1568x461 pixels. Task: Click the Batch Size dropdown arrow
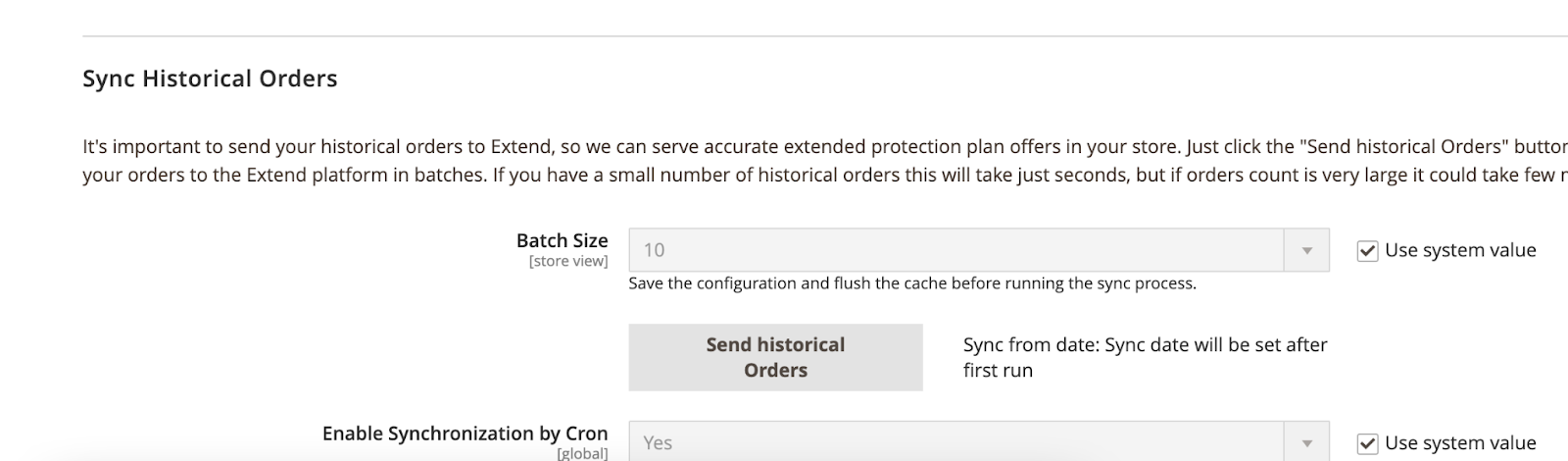pyautogui.click(x=1306, y=251)
